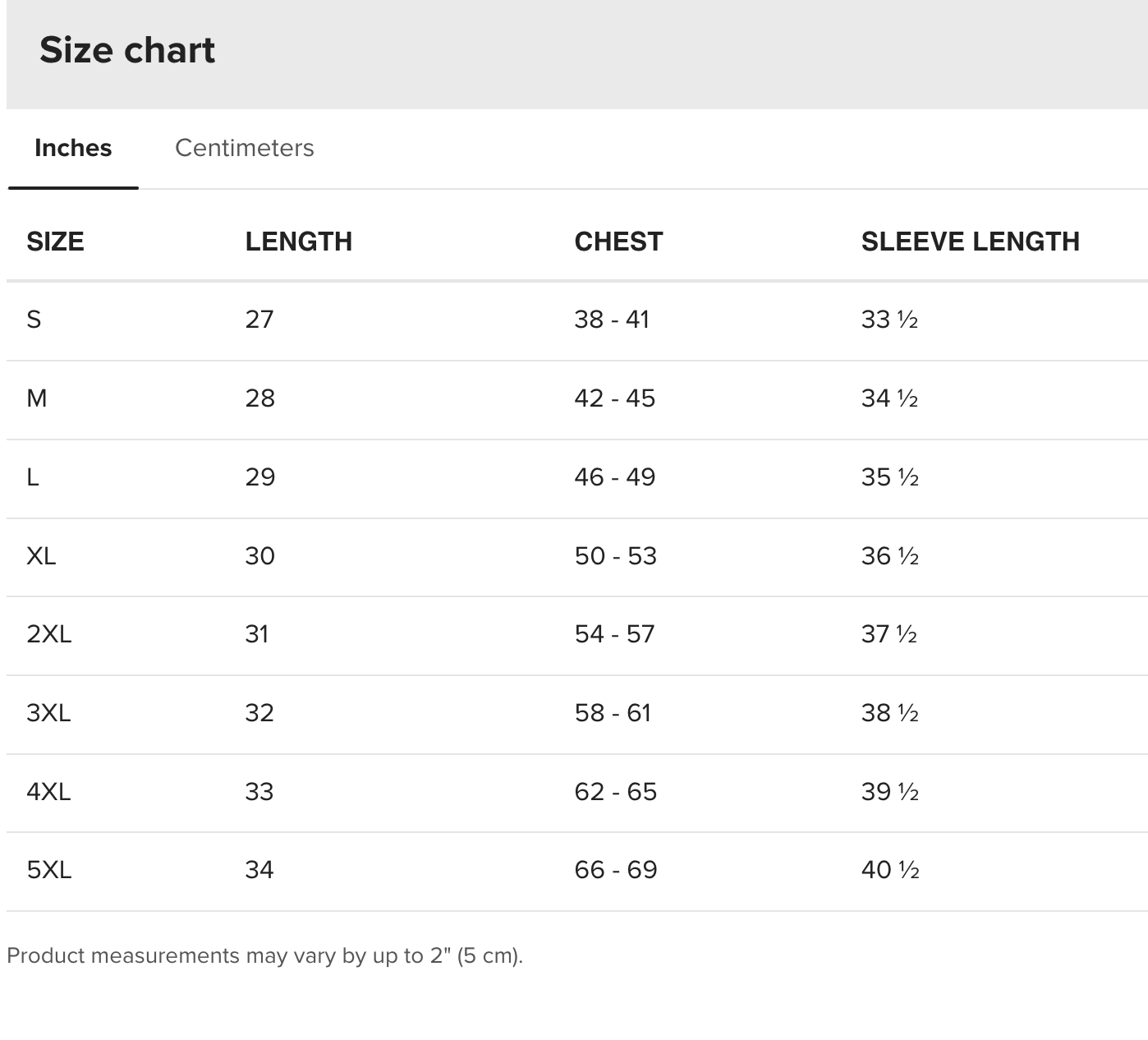The height and width of the screenshot is (1040, 1148).
Task: Select the 5XL size row label
Action: pyautogui.click(x=49, y=870)
